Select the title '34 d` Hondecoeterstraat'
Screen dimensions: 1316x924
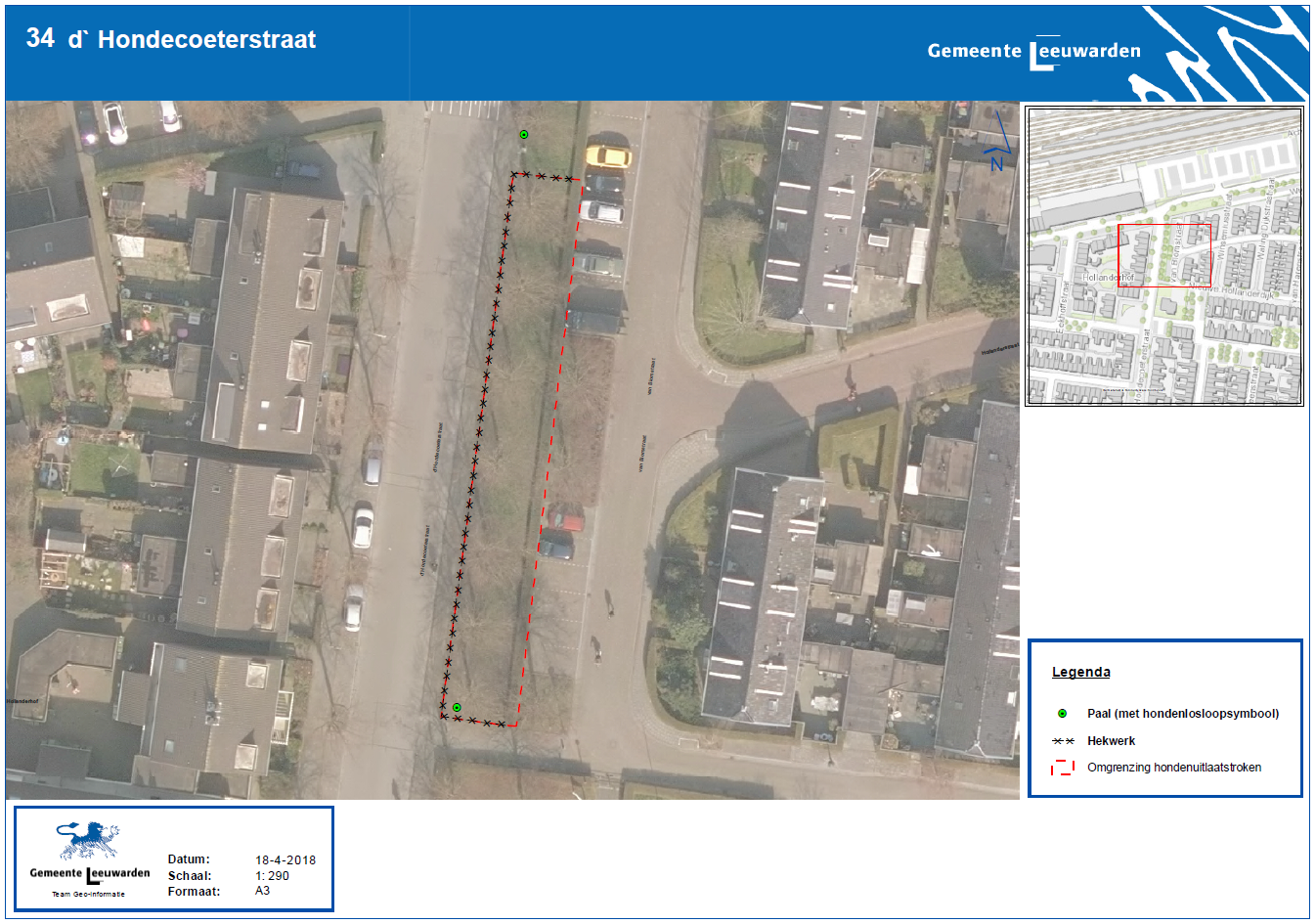(x=171, y=39)
